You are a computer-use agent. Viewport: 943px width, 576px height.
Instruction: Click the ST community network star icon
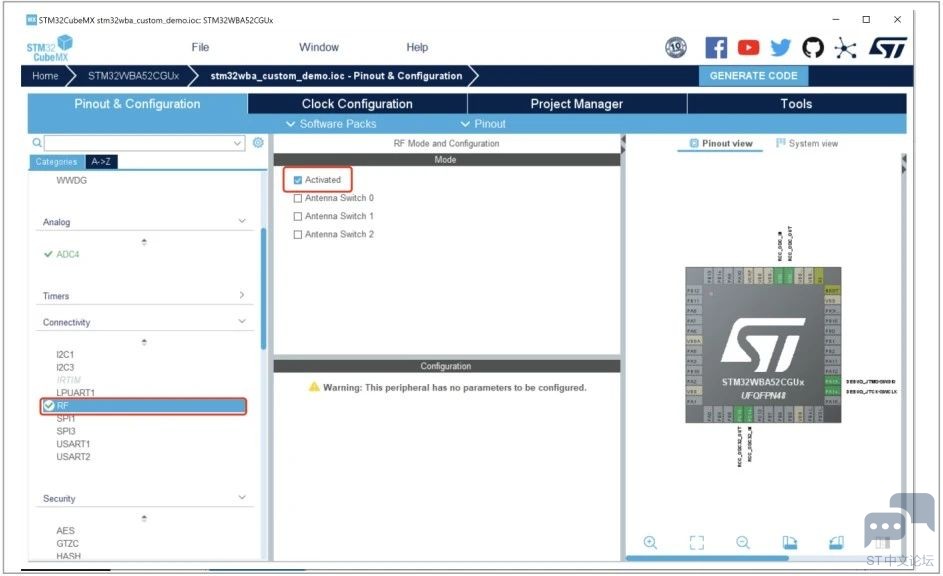coord(845,48)
